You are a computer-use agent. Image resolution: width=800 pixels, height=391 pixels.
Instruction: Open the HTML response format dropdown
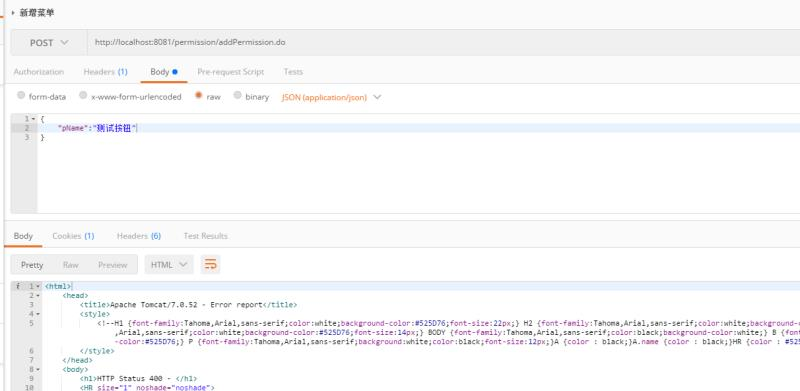(169, 264)
